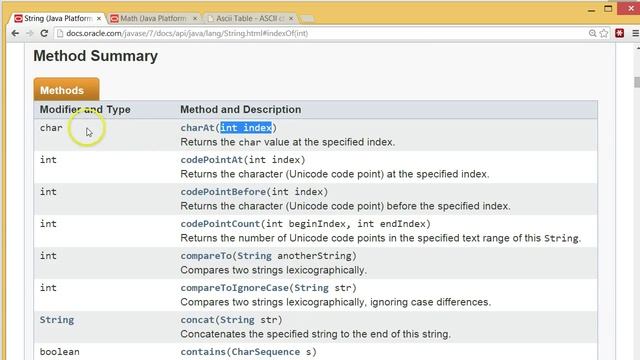640x360 pixels.
Task: Open the codePointBefore method link
Action: click(223, 192)
